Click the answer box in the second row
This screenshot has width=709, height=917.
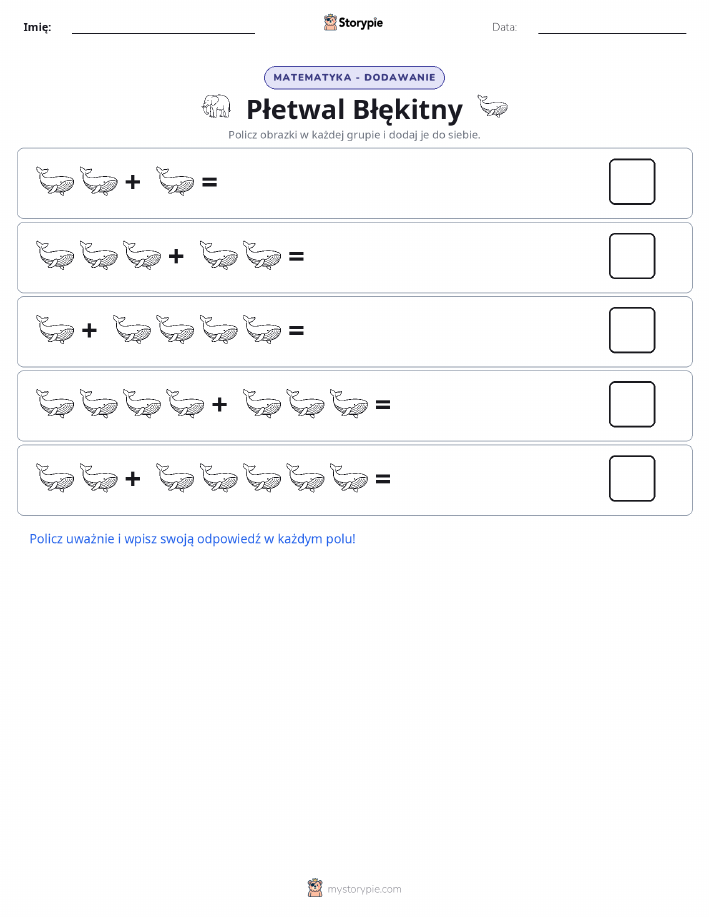tap(632, 256)
